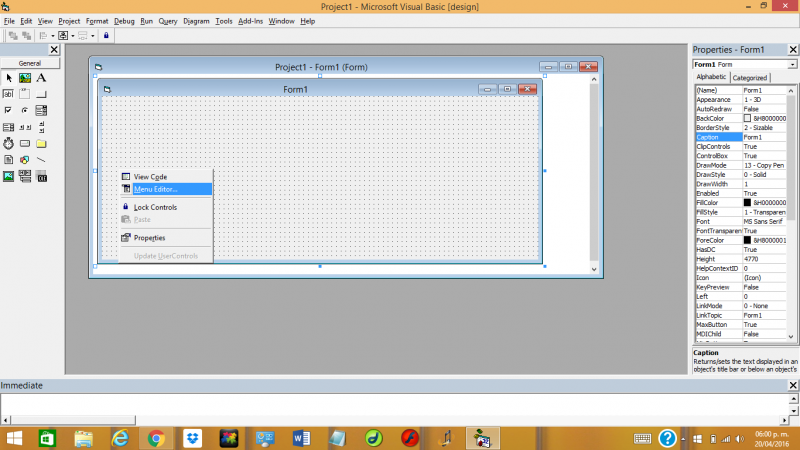Select the PictureBox control tool
The height and width of the screenshot is (450, 800).
click(25, 78)
